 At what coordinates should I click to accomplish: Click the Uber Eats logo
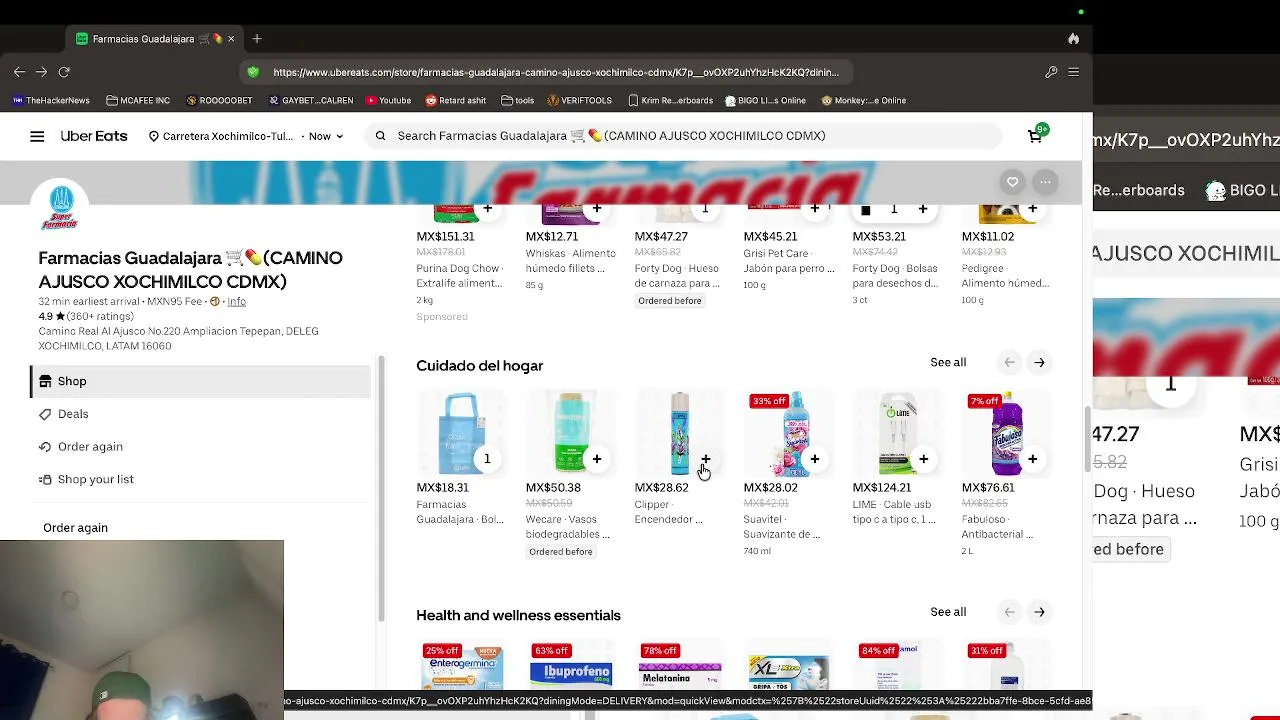pyautogui.click(x=94, y=136)
